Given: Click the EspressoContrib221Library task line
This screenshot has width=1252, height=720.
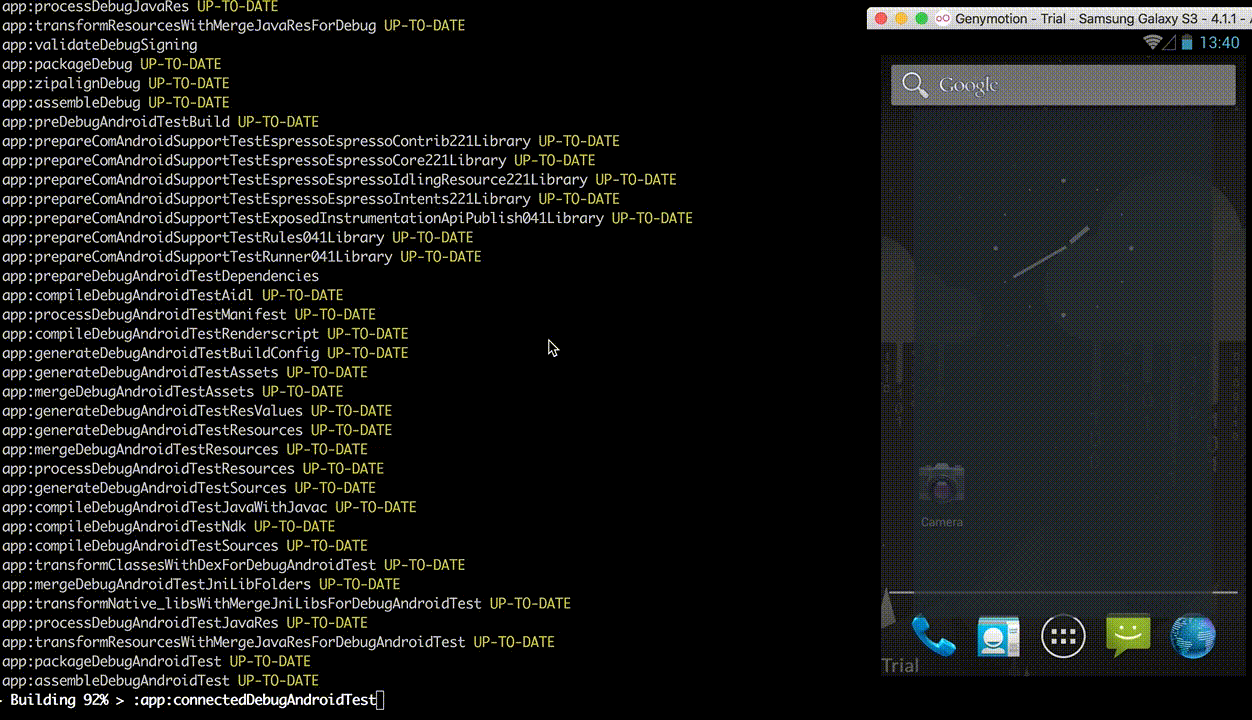Looking at the screenshot, I should (311, 141).
